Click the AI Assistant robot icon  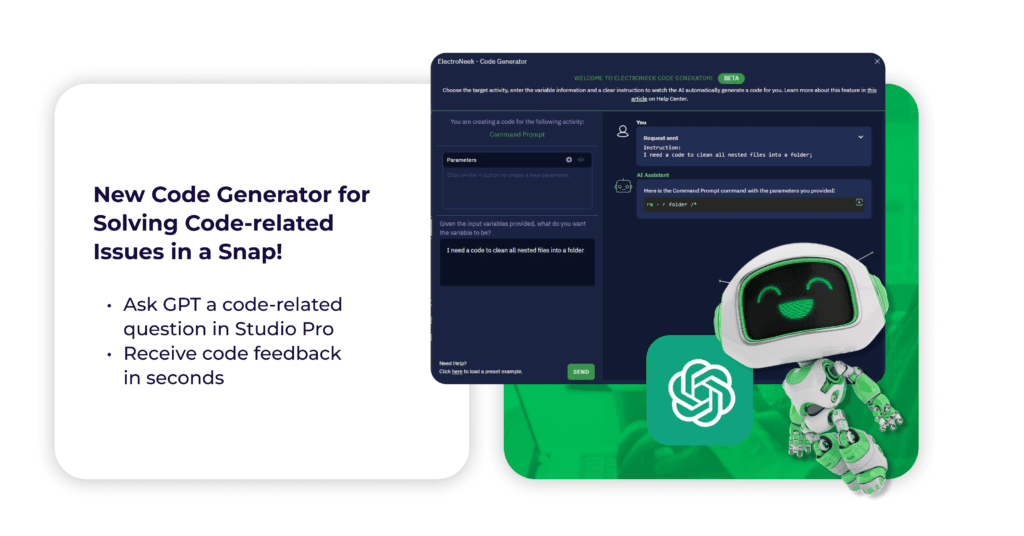tap(622, 185)
